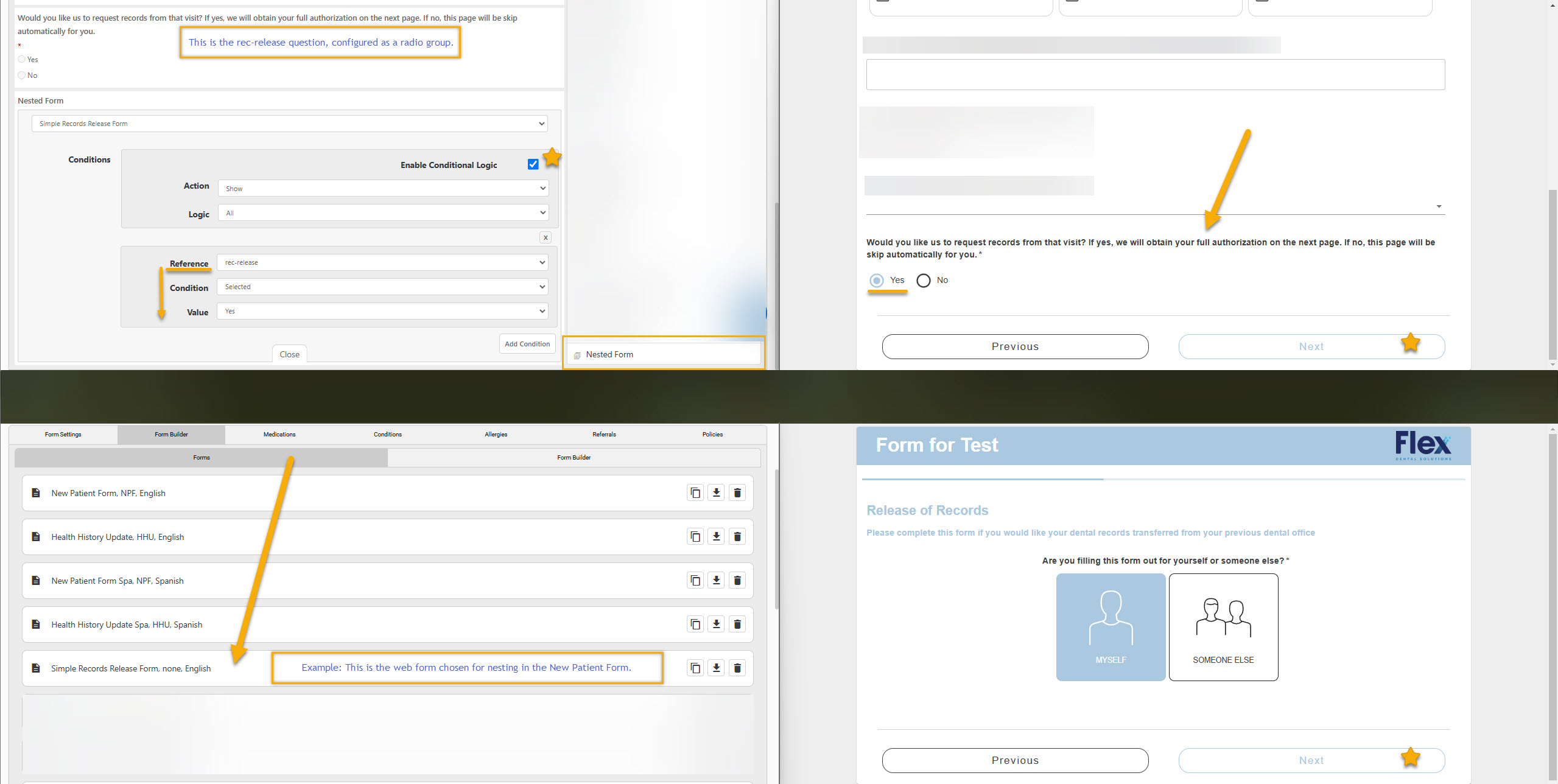
Task: Open the Conditions tab
Action: tap(388, 435)
